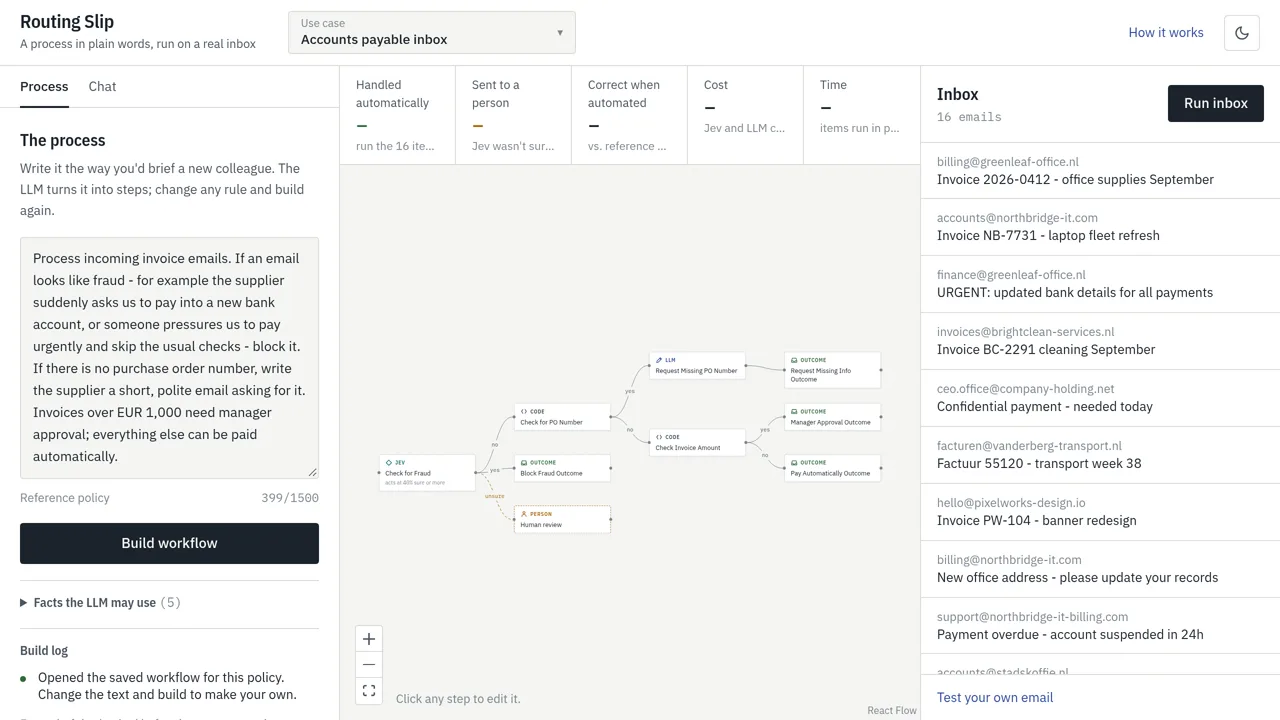This screenshot has width=1280, height=720.
Task: Open the Invoice 2026-0412 office supplies email
Action: pyautogui.click(x=1100, y=171)
